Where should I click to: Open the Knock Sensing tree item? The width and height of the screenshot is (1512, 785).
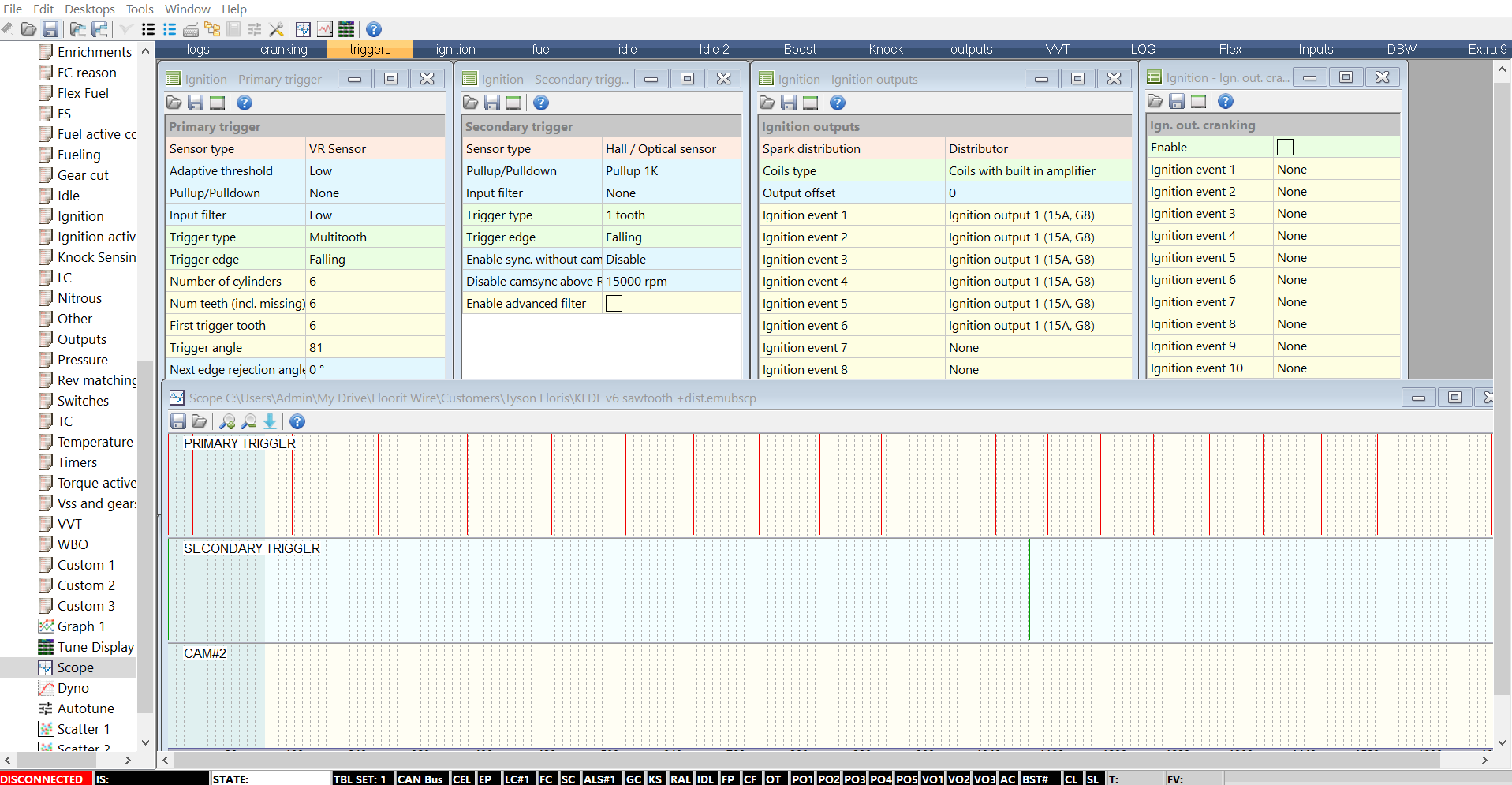[96, 257]
